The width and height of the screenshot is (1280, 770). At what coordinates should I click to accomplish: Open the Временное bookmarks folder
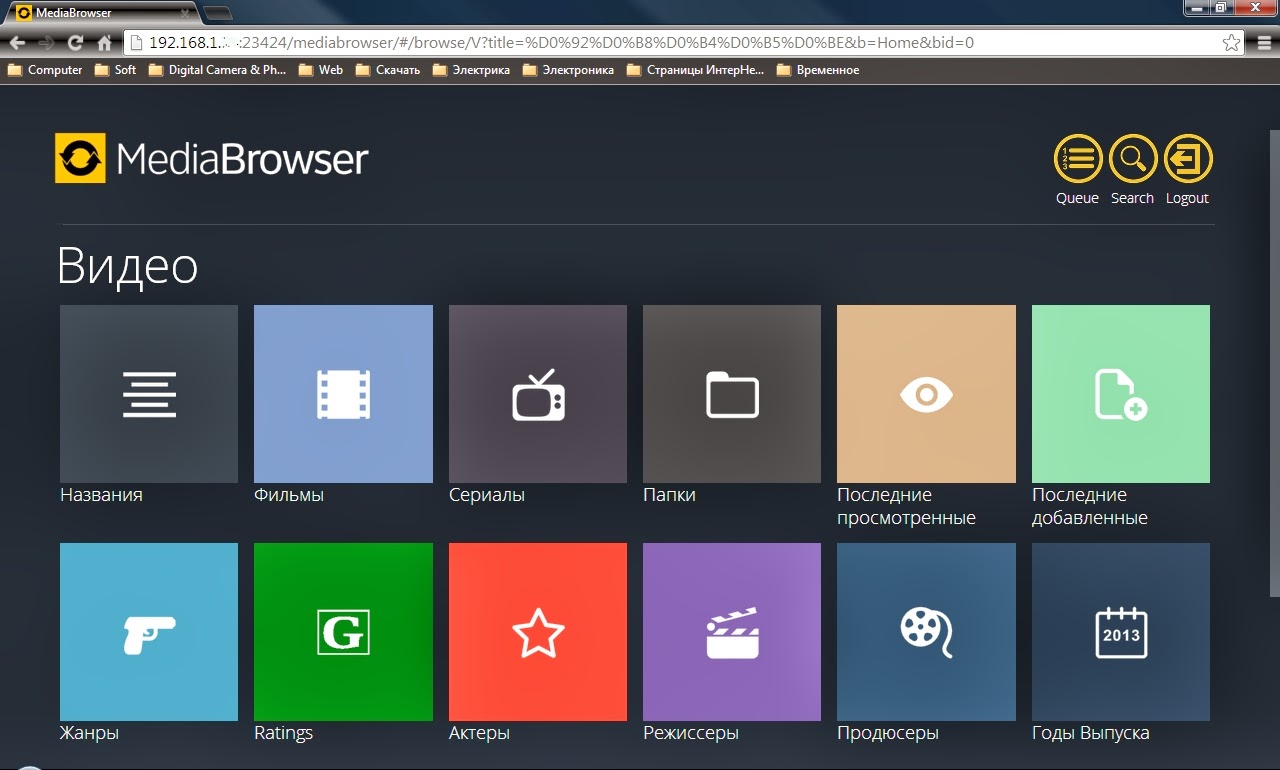point(818,70)
